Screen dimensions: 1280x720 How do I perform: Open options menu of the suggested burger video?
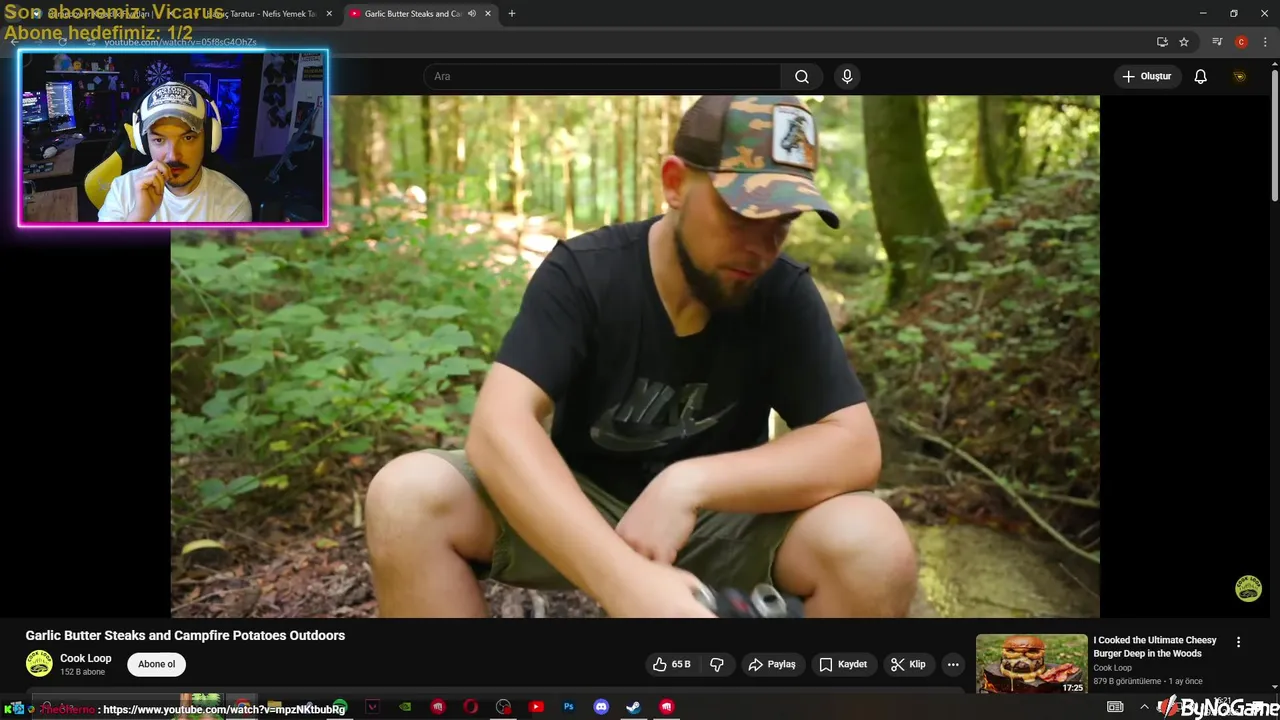click(1238, 642)
